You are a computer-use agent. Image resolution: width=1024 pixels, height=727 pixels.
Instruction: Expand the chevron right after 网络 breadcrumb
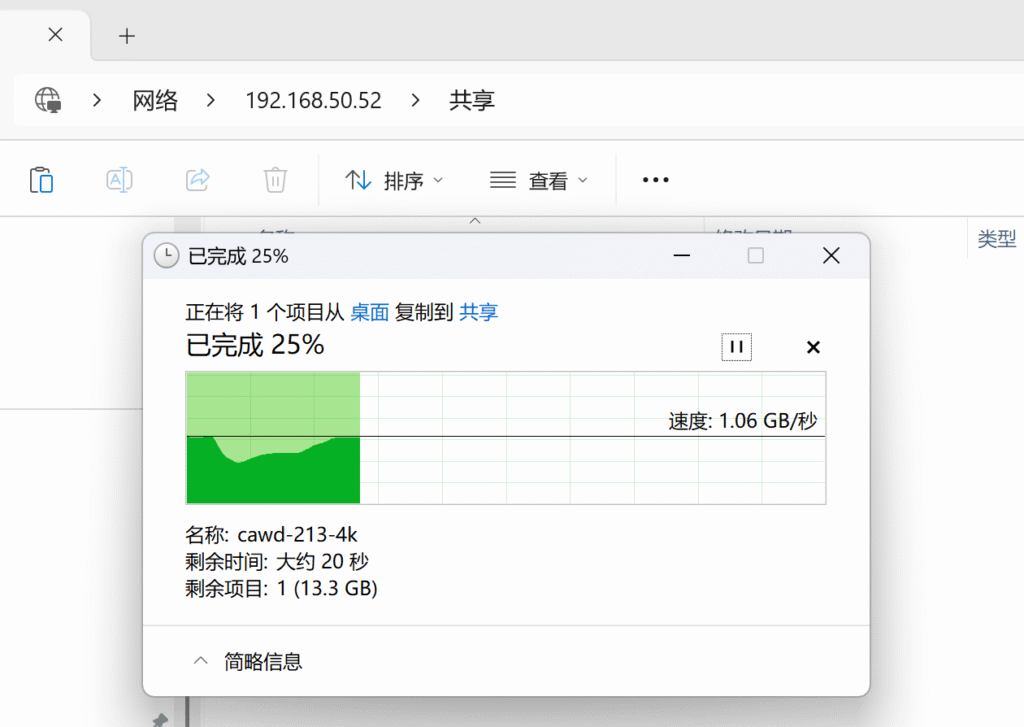[x=211, y=100]
